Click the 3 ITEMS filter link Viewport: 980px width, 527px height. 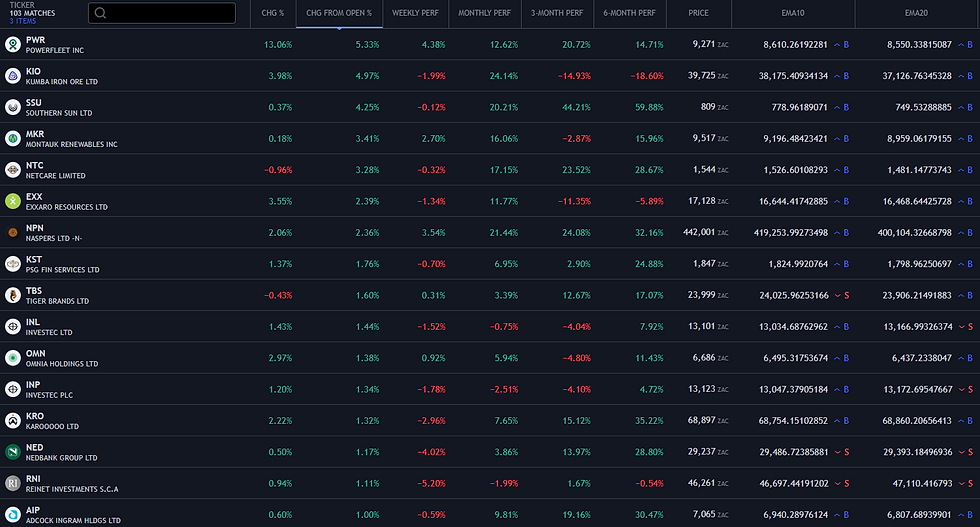(x=25, y=21)
